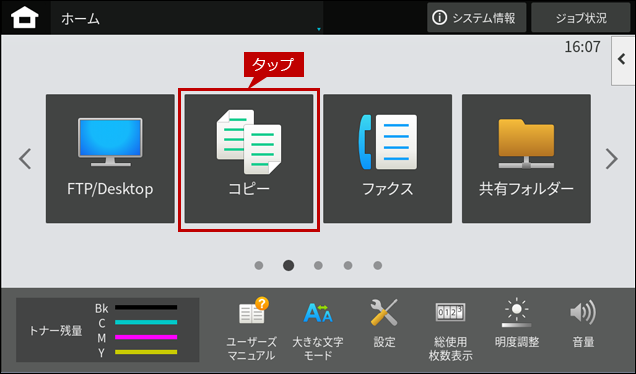Open the ユーザーズマニュアル user manual
636x374 pixels.
coord(251,329)
